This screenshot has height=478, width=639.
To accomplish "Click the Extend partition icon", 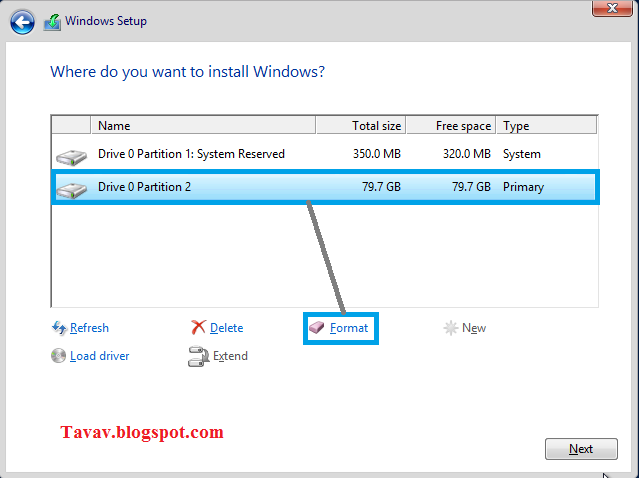I will pyautogui.click(x=198, y=356).
